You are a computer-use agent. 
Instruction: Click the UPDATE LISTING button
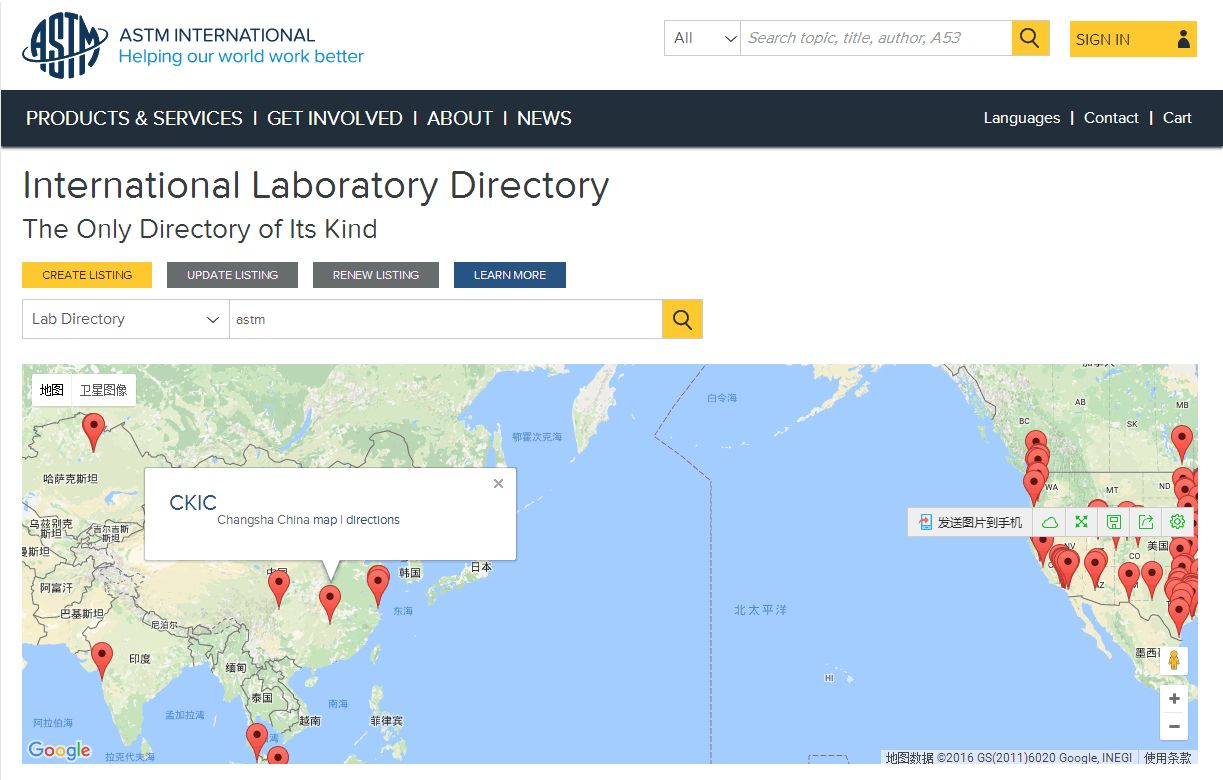(x=232, y=275)
